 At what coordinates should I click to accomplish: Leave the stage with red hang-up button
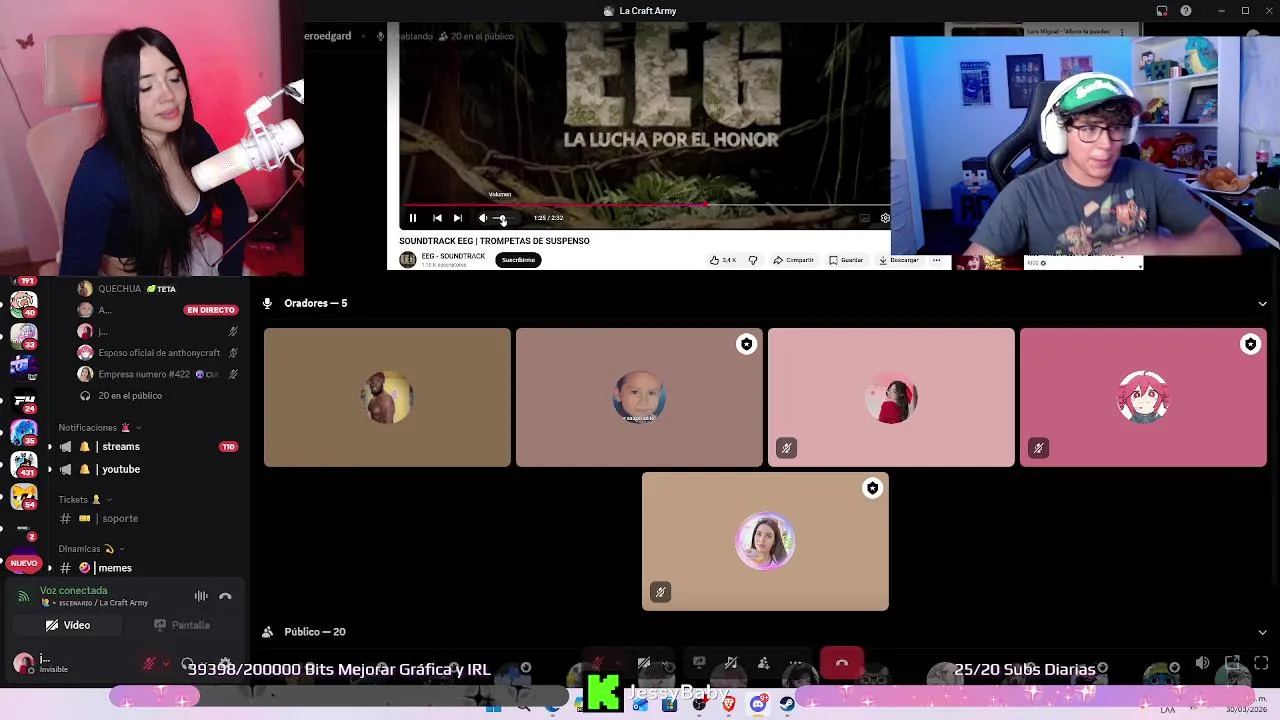click(842, 663)
